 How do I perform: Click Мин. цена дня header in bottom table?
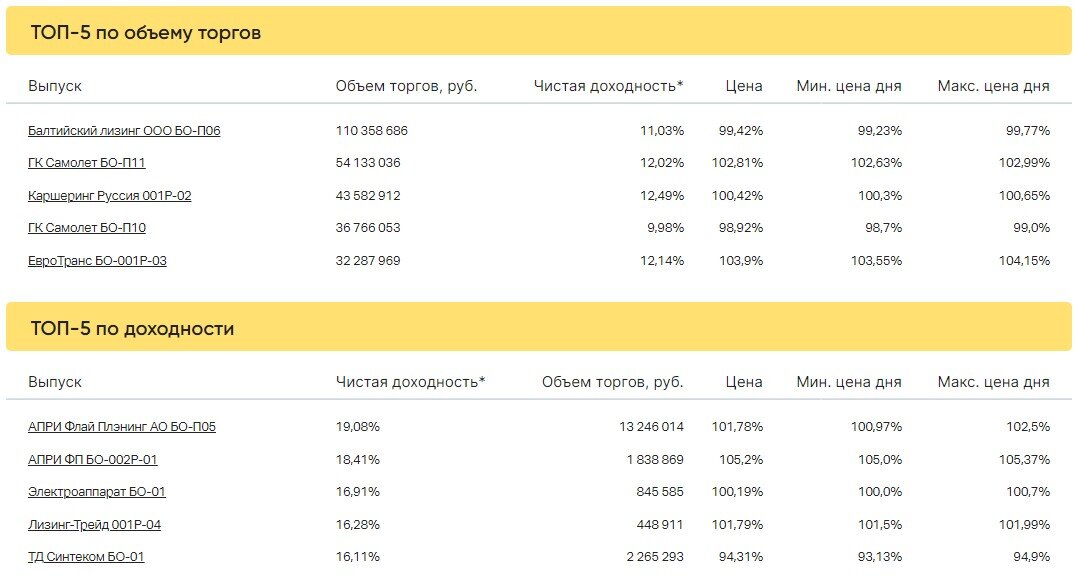pos(849,382)
